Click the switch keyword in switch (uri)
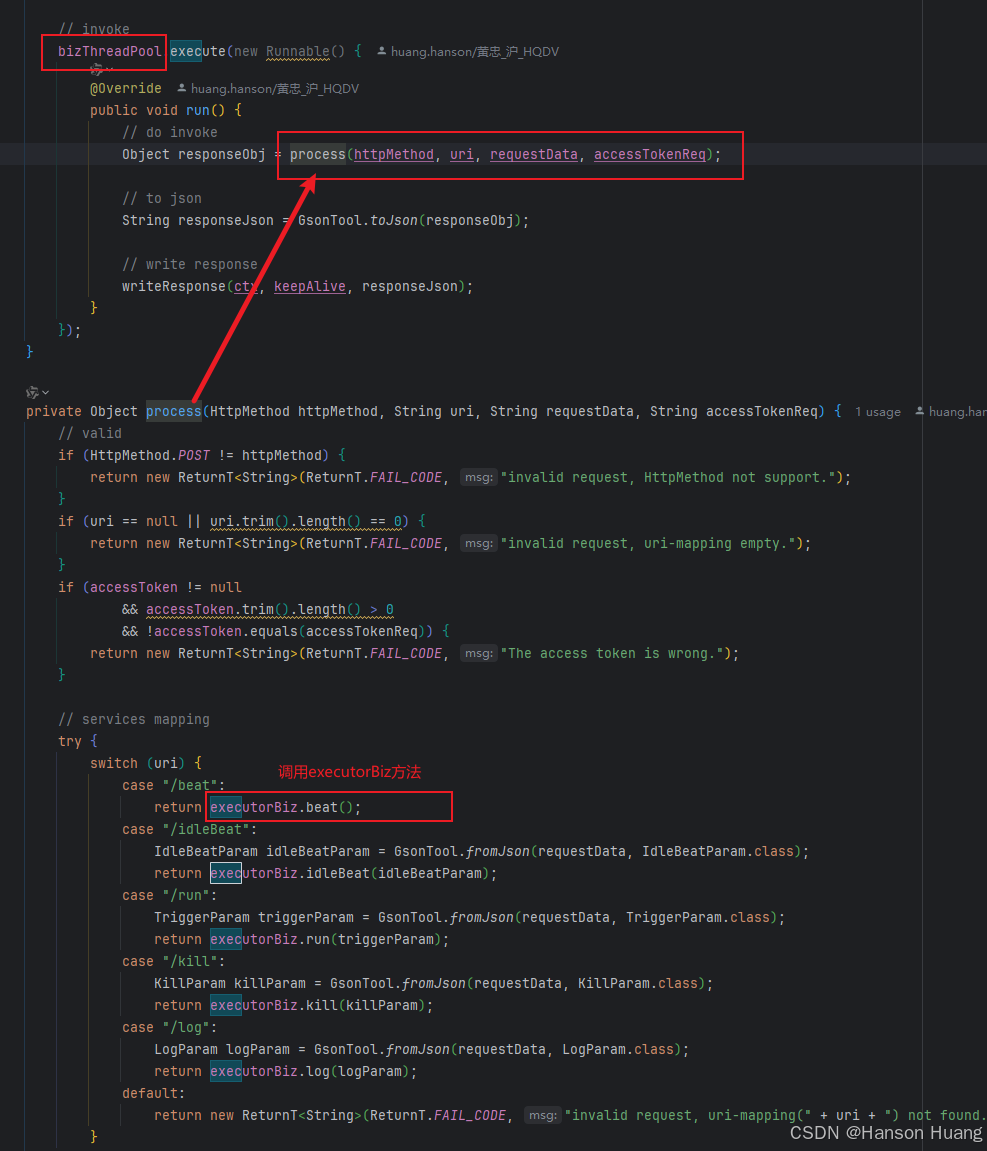The height and width of the screenshot is (1151, 987). tap(114, 763)
